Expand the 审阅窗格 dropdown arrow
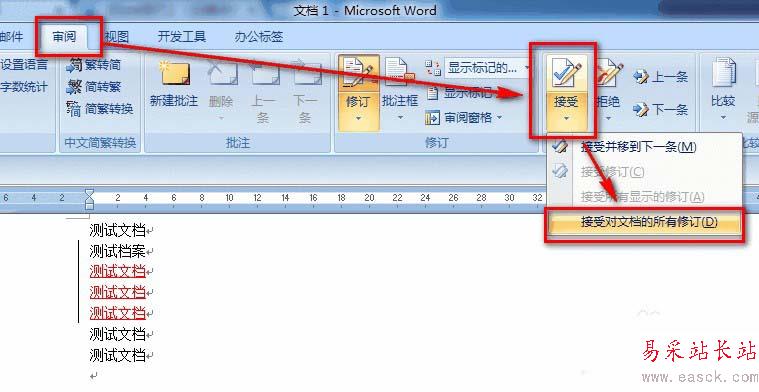The width and height of the screenshot is (759, 392). point(499,118)
